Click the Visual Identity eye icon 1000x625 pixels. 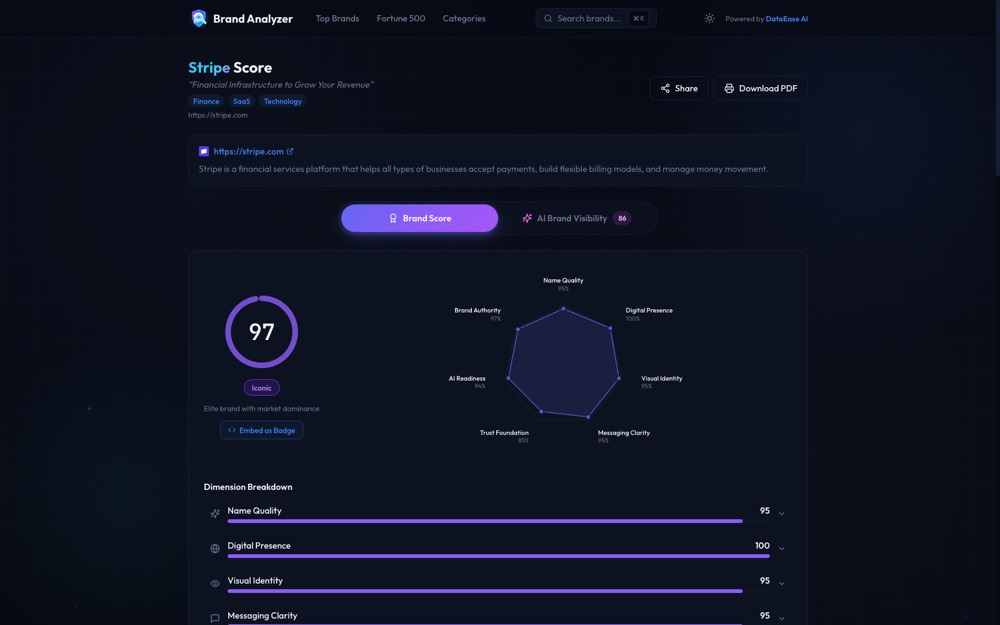pyautogui.click(x=215, y=584)
